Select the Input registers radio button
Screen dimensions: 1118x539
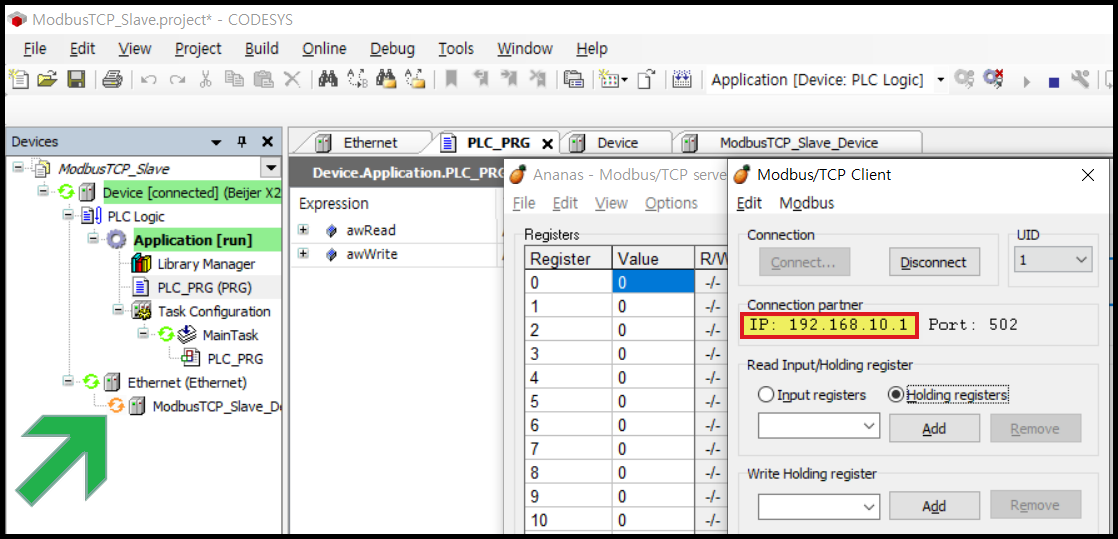[766, 394]
